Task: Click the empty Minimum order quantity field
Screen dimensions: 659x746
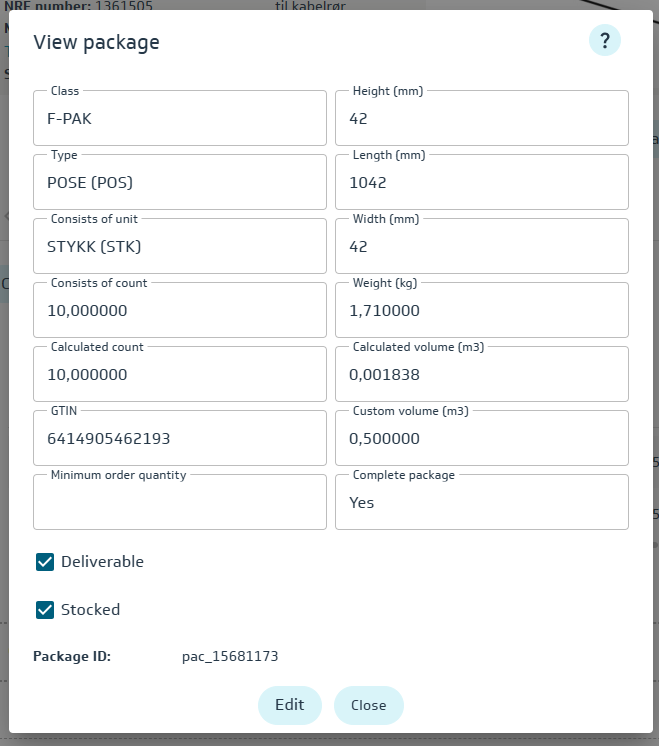Action: pyautogui.click(x=180, y=503)
